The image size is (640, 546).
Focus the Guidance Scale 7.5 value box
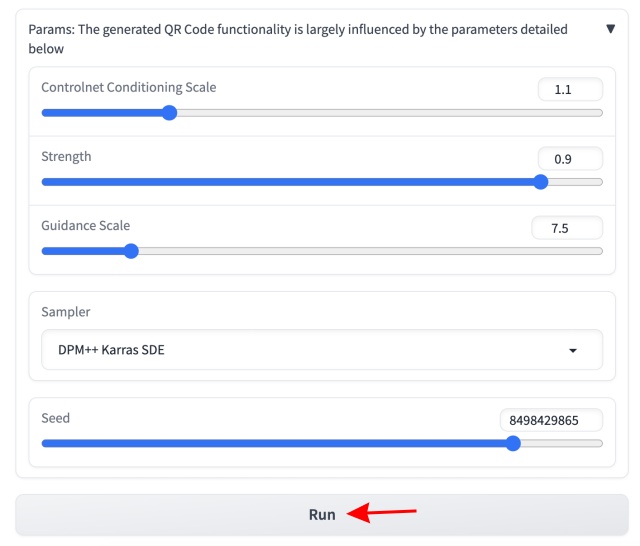567,228
